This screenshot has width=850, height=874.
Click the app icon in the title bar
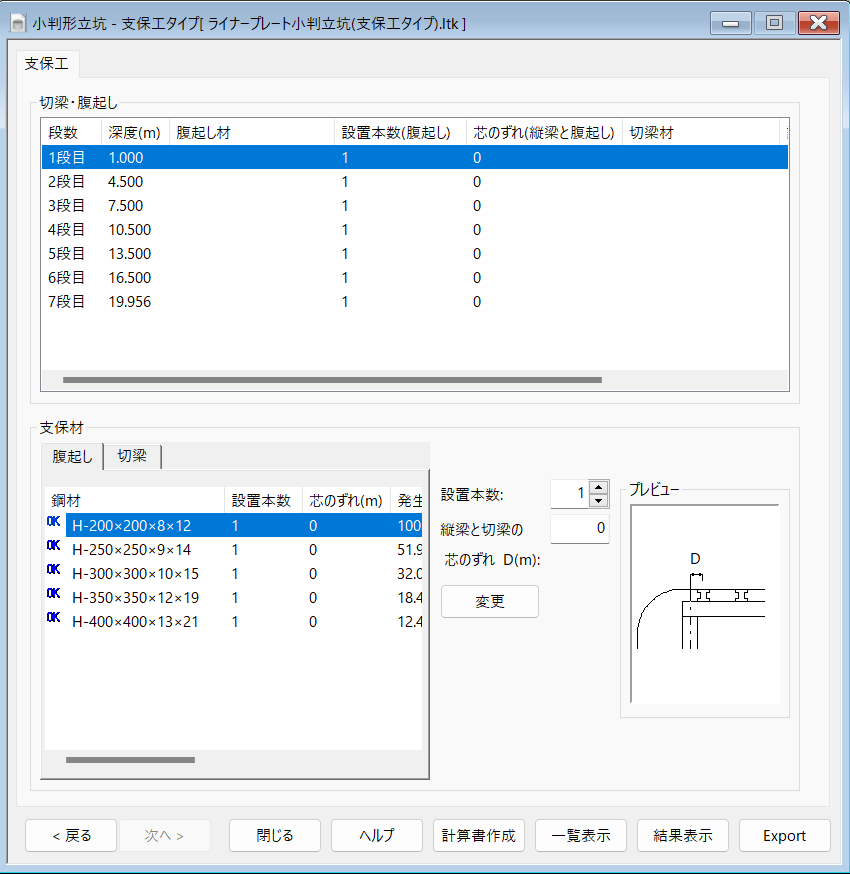17,22
